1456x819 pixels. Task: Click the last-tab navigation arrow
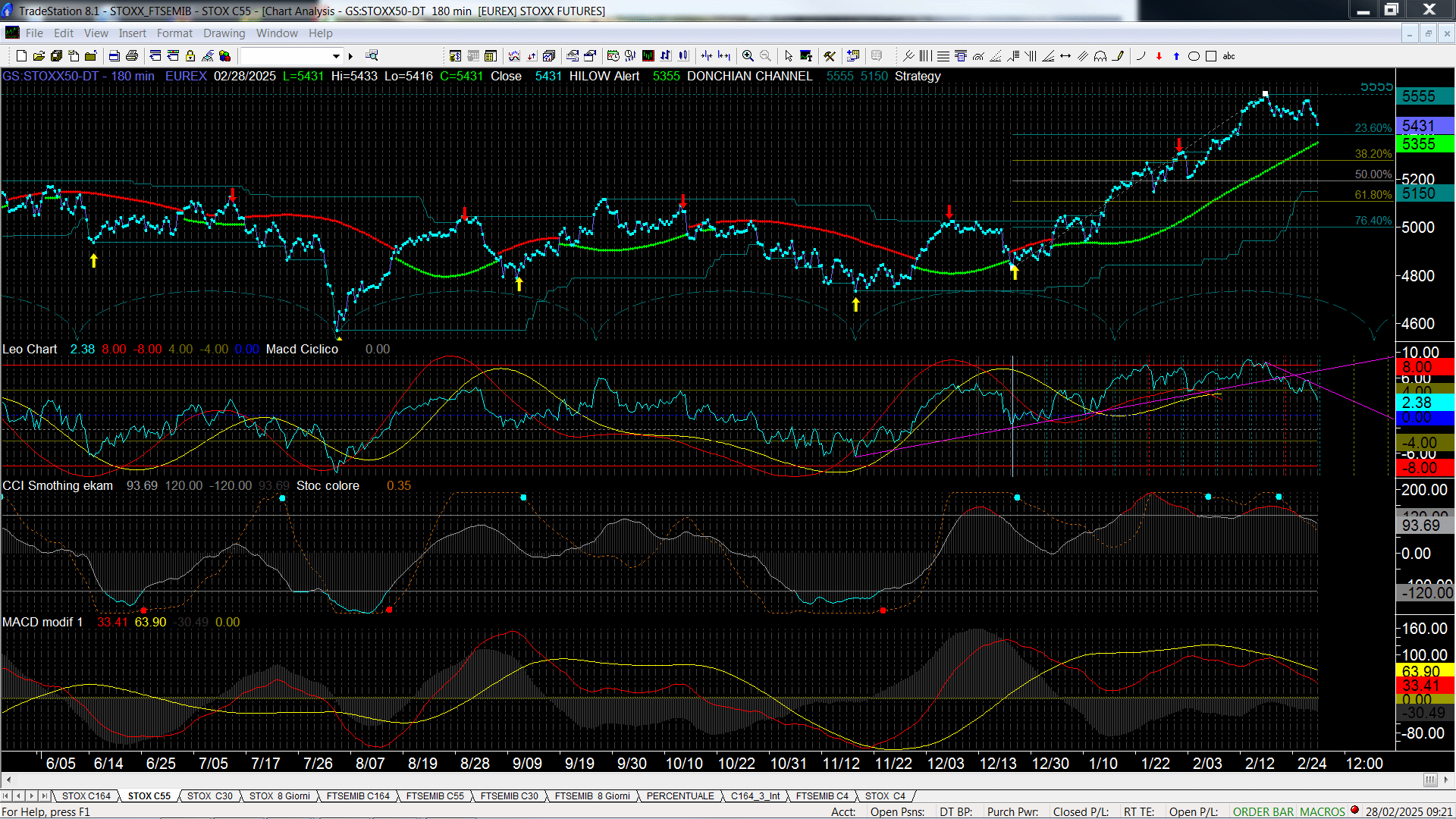click(45, 796)
